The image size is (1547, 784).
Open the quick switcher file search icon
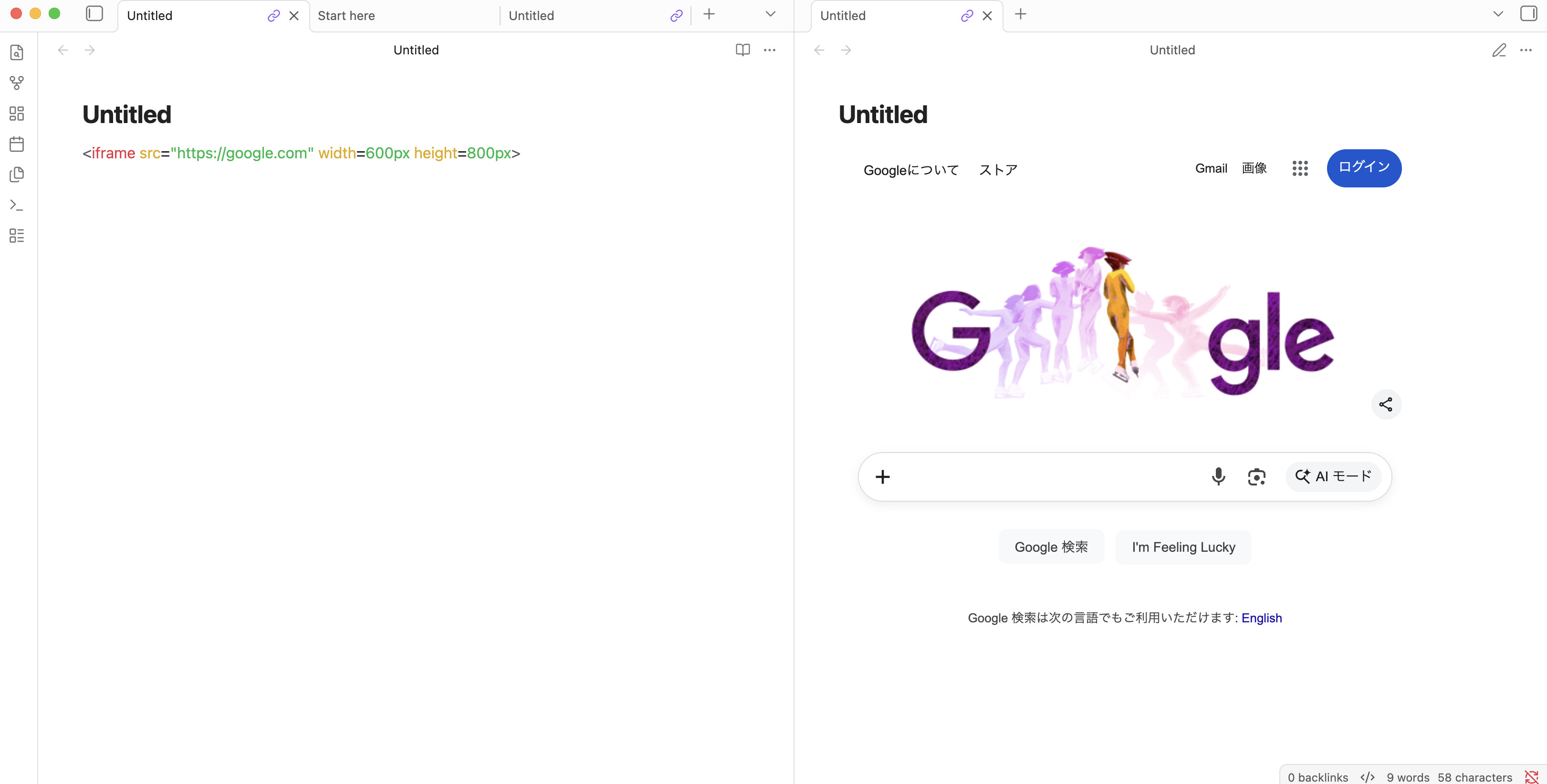click(x=17, y=53)
